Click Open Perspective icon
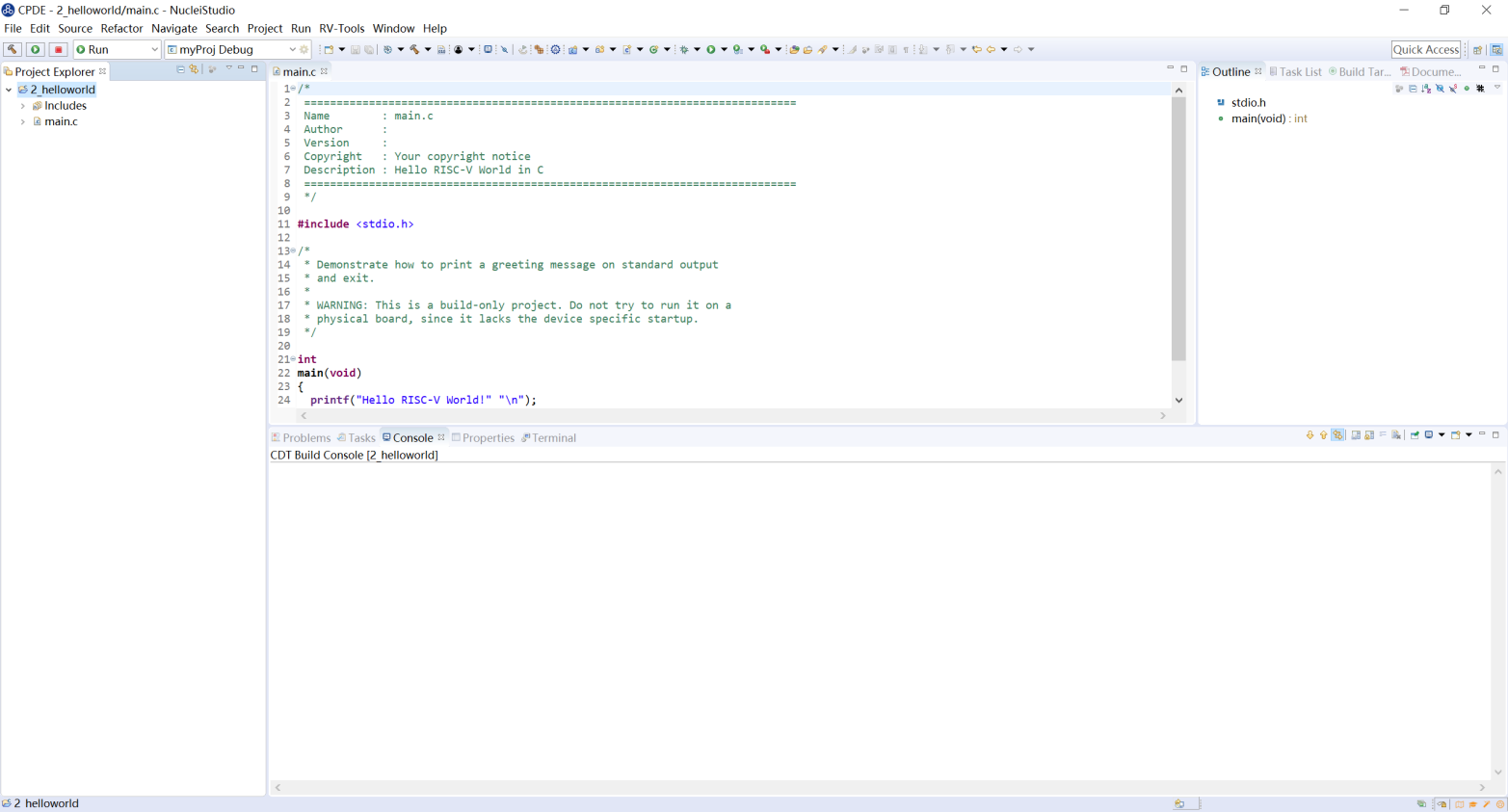This screenshot has width=1508, height=812. point(1478,49)
